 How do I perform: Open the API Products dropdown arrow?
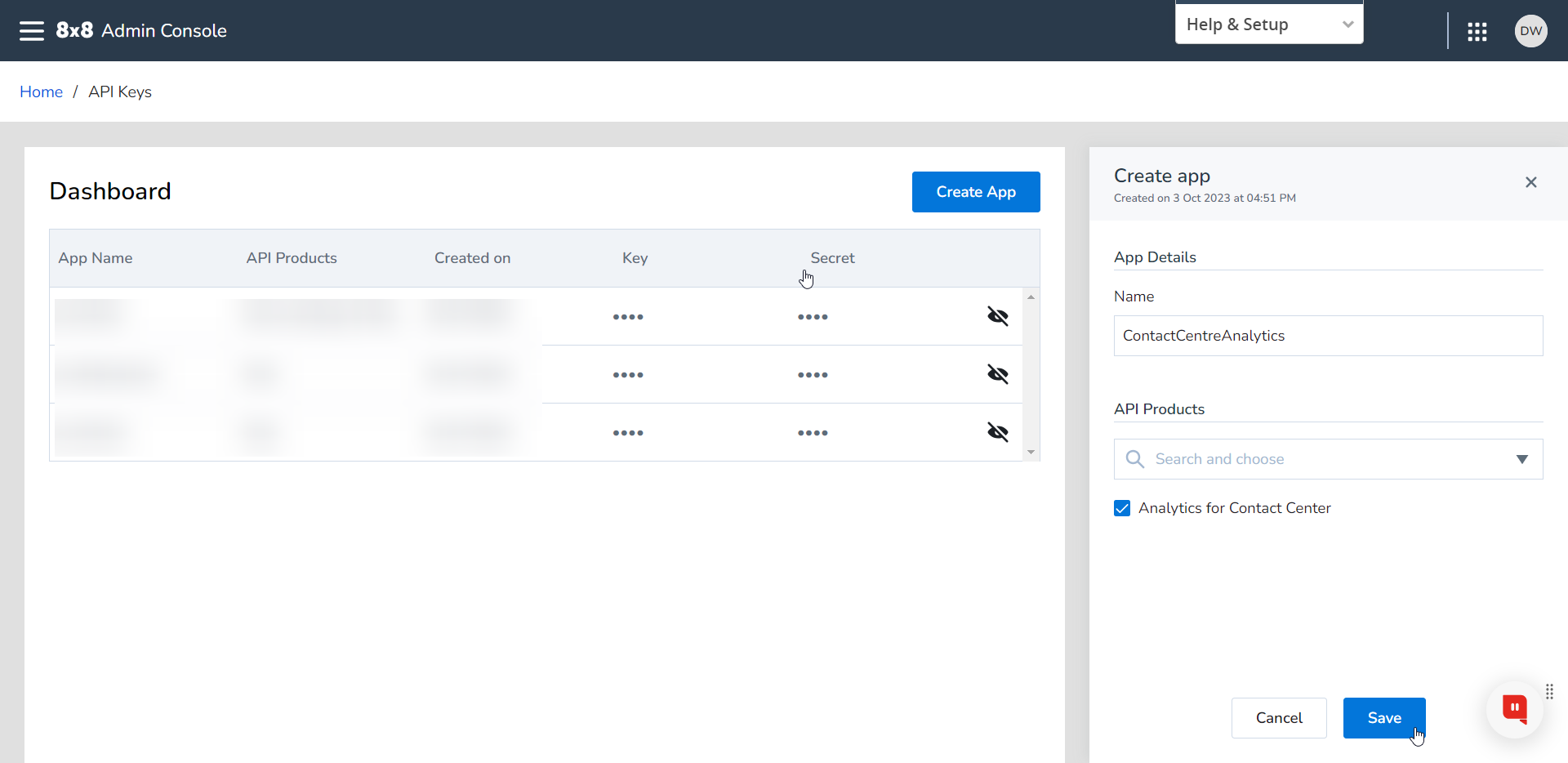[x=1521, y=459]
